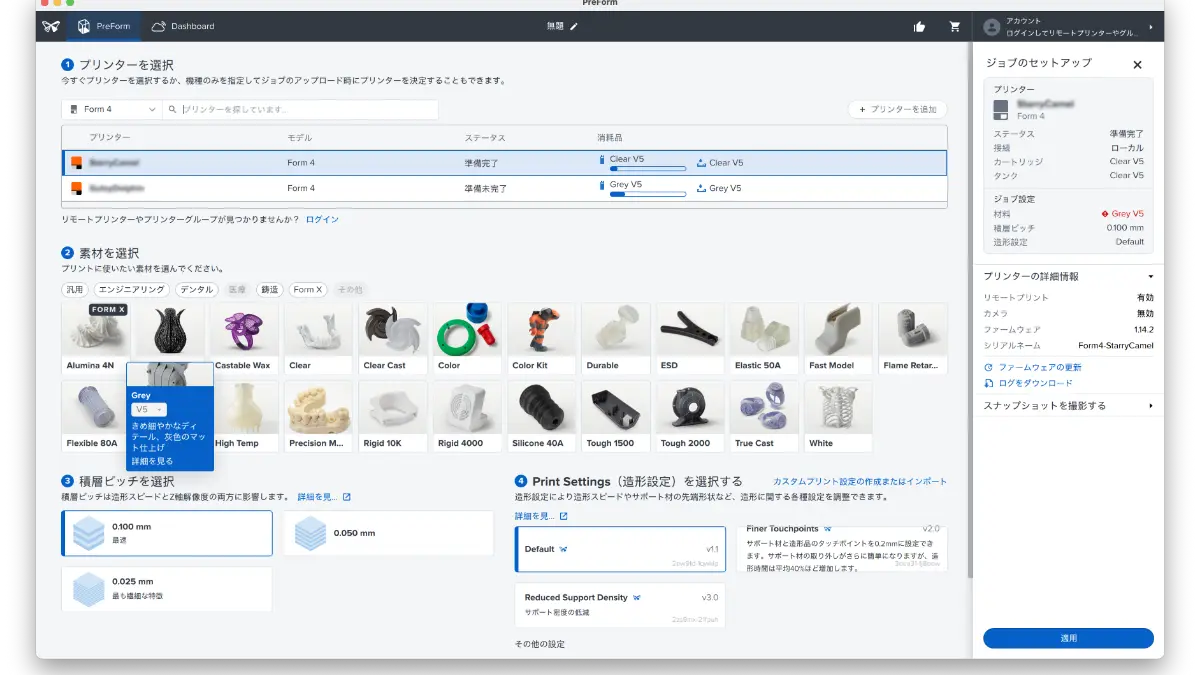The height and width of the screenshot is (675, 1200).
Task: Click the Clear V5 cartridge level bar
Action: click(x=648, y=169)
